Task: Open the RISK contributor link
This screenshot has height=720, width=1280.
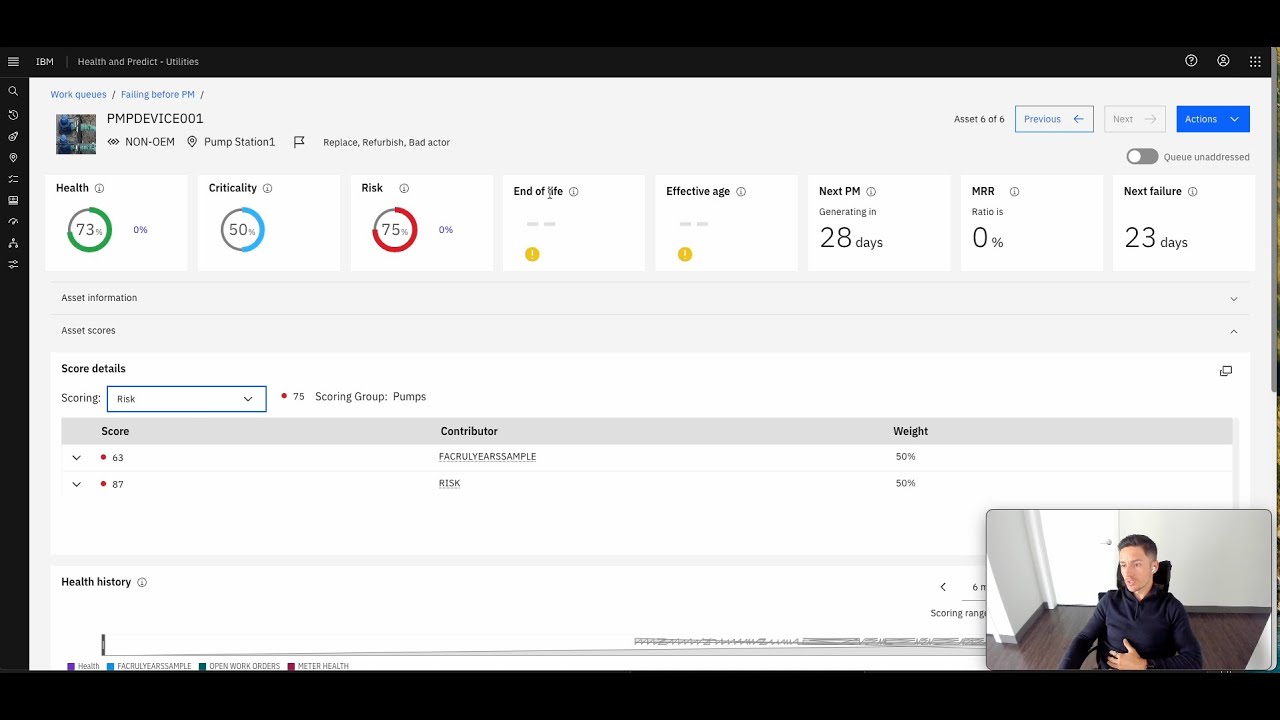Action: pos(449,483)
